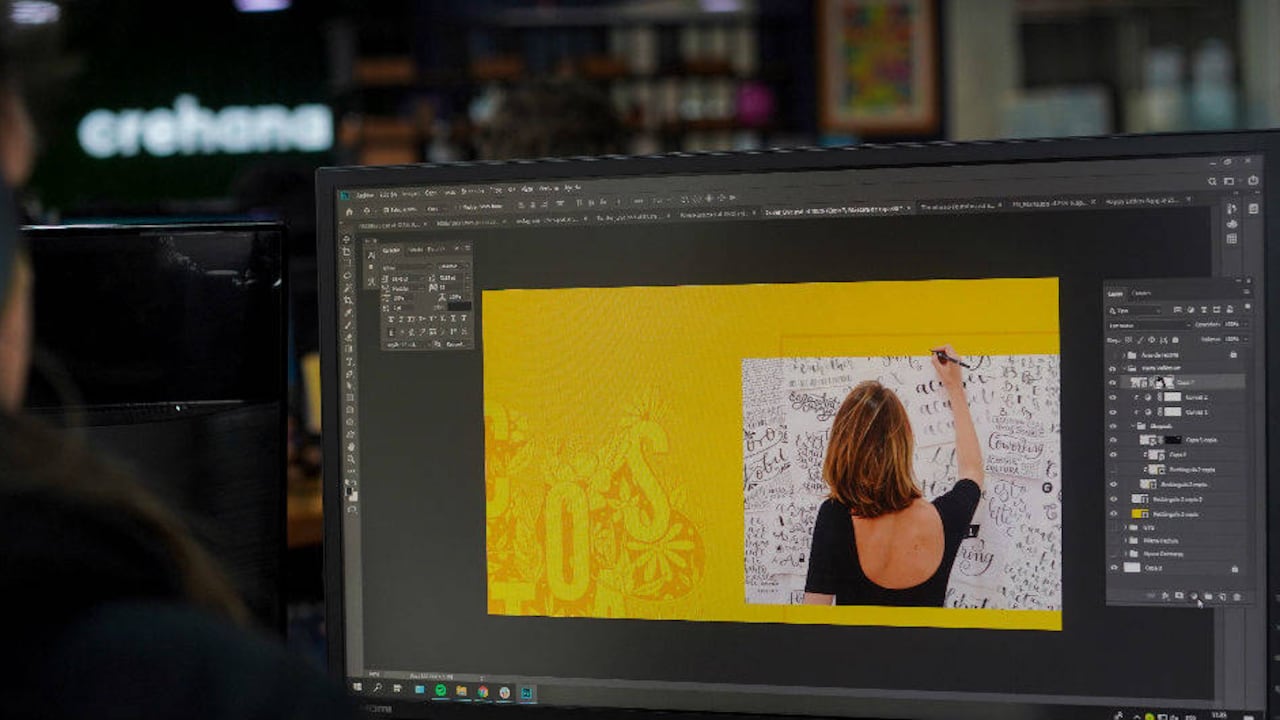This screenshot has width=1280, height=720.
Task: Click the foreground color swatch
Action: [x=350, y=491]
